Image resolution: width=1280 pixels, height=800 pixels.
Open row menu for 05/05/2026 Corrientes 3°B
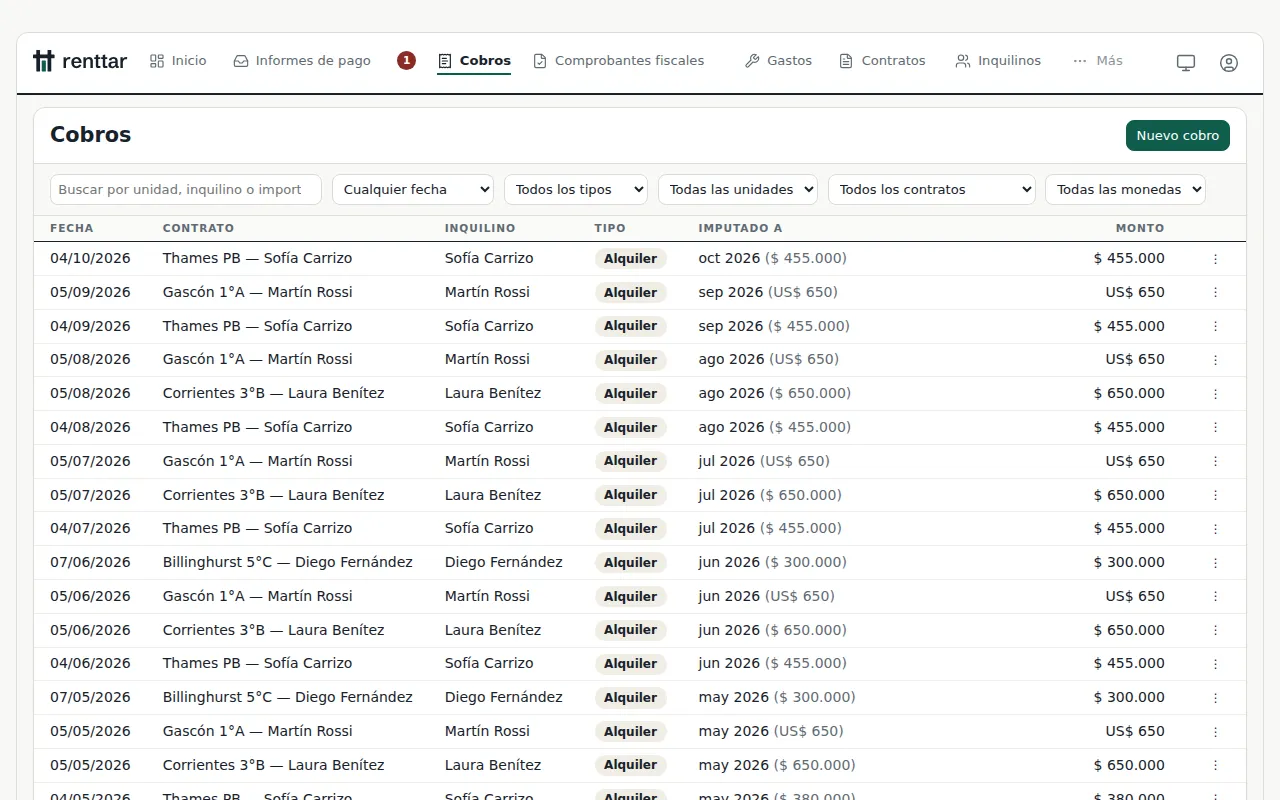[x=1216, y=765]
